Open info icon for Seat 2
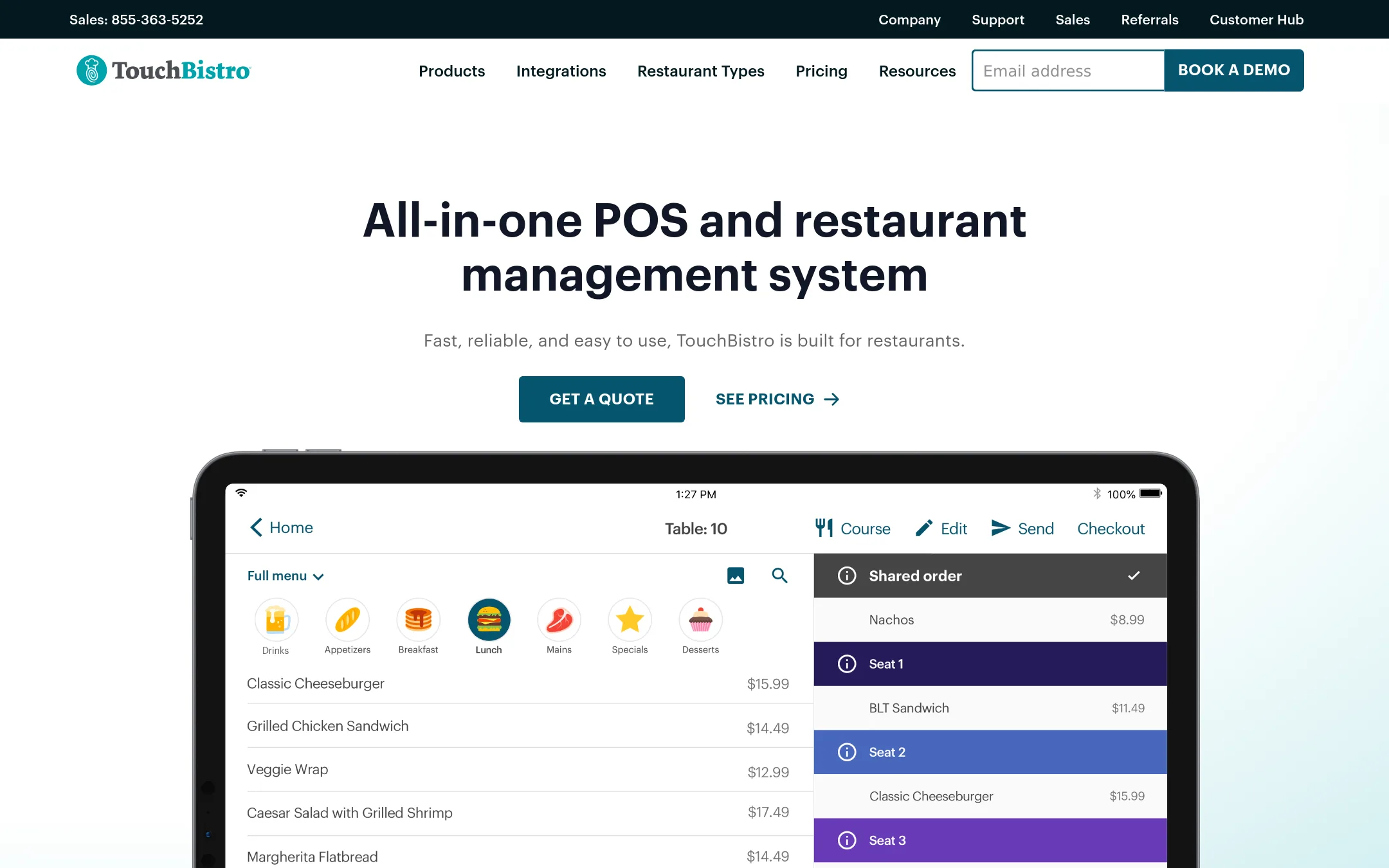1389x868 pixels. (x=847, y=752)
